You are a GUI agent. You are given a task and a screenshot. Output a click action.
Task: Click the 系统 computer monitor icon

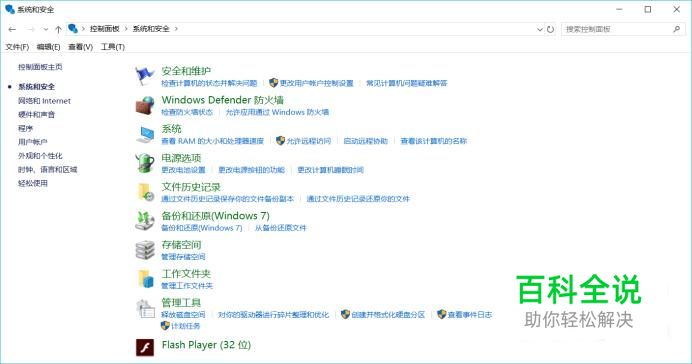click(x=145, y=134)
